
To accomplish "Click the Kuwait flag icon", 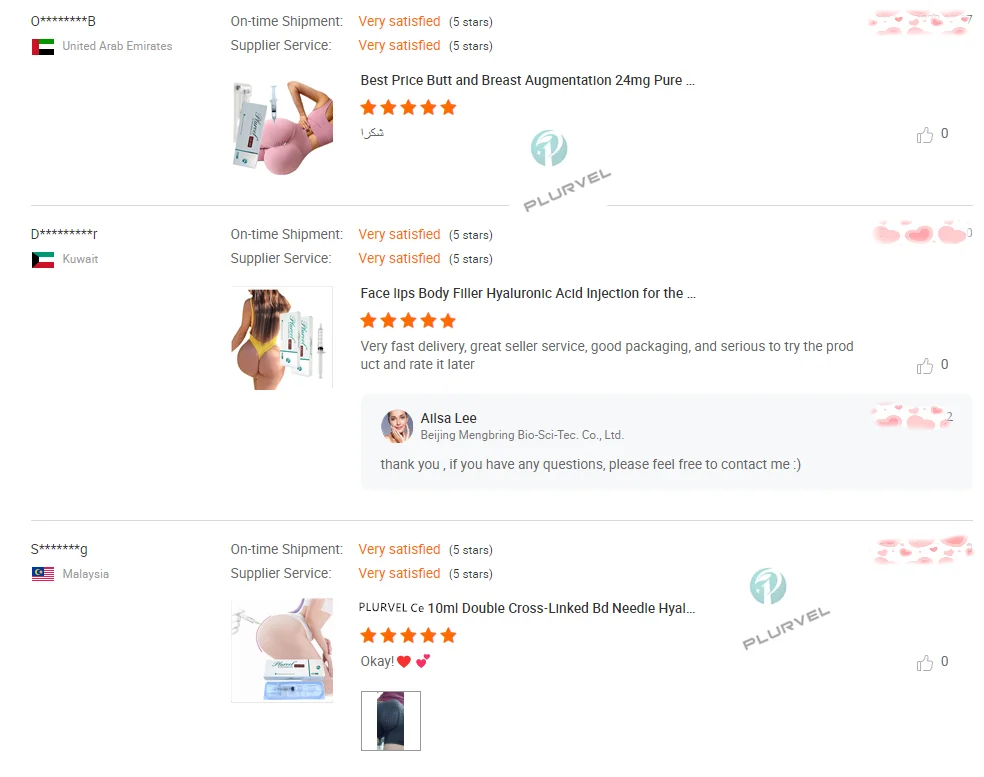I will [x=43, y=260].
